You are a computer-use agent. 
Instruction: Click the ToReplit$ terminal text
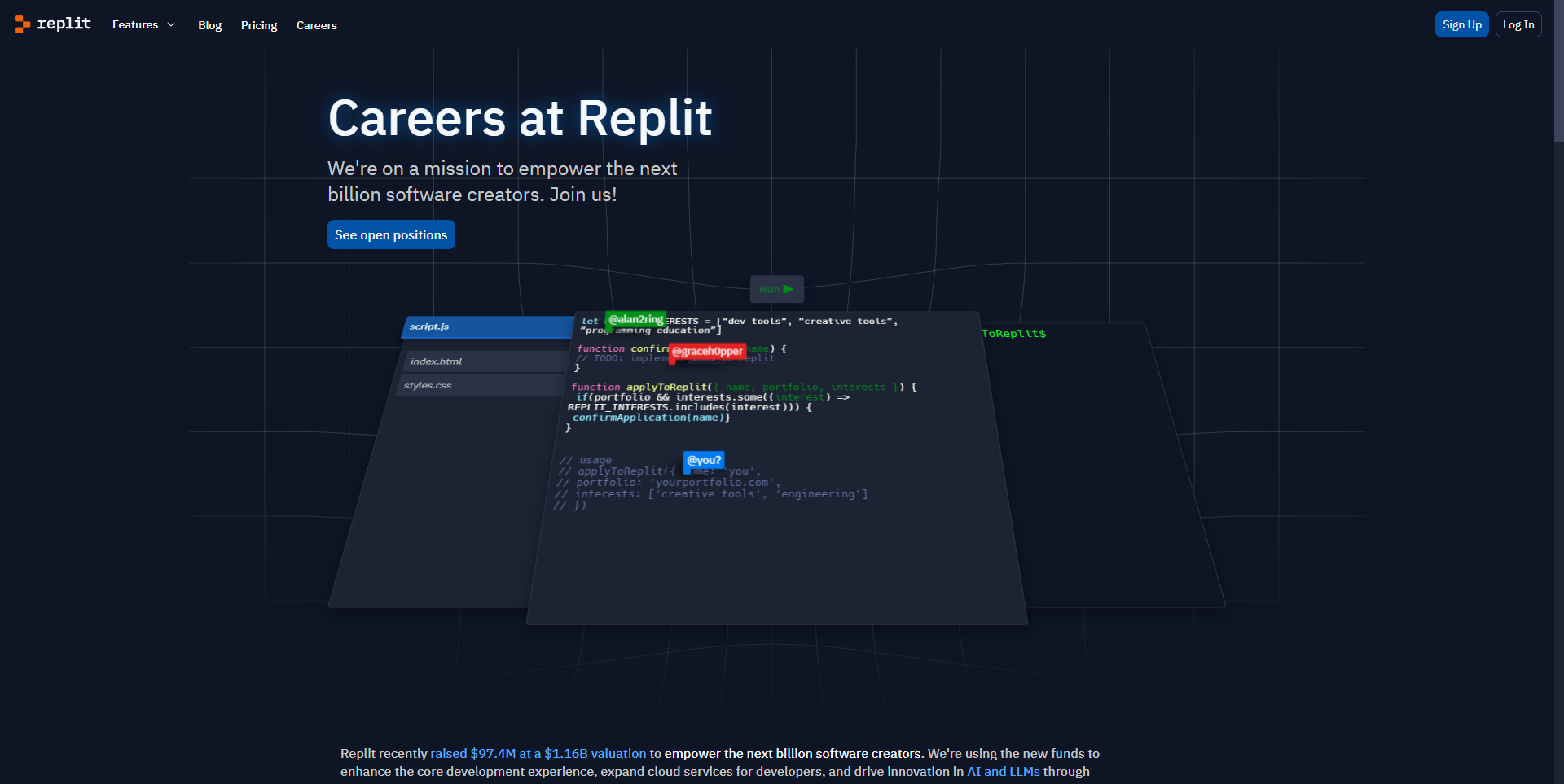[x=1013, y=334]
